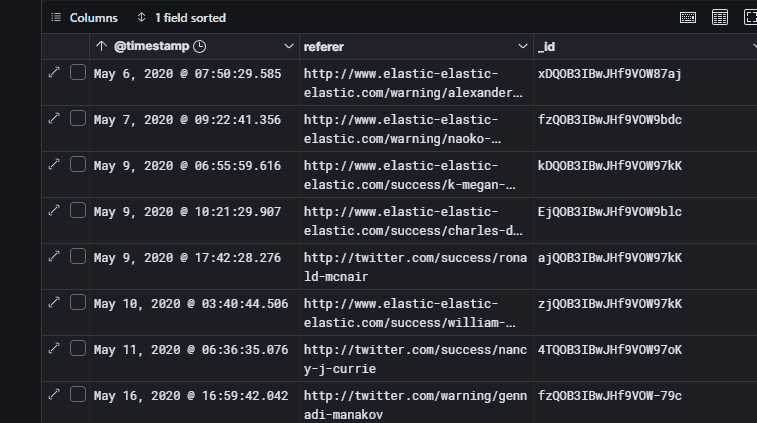Open @timestamp column options chevron

pyautogui.click(x=289, y=46)
